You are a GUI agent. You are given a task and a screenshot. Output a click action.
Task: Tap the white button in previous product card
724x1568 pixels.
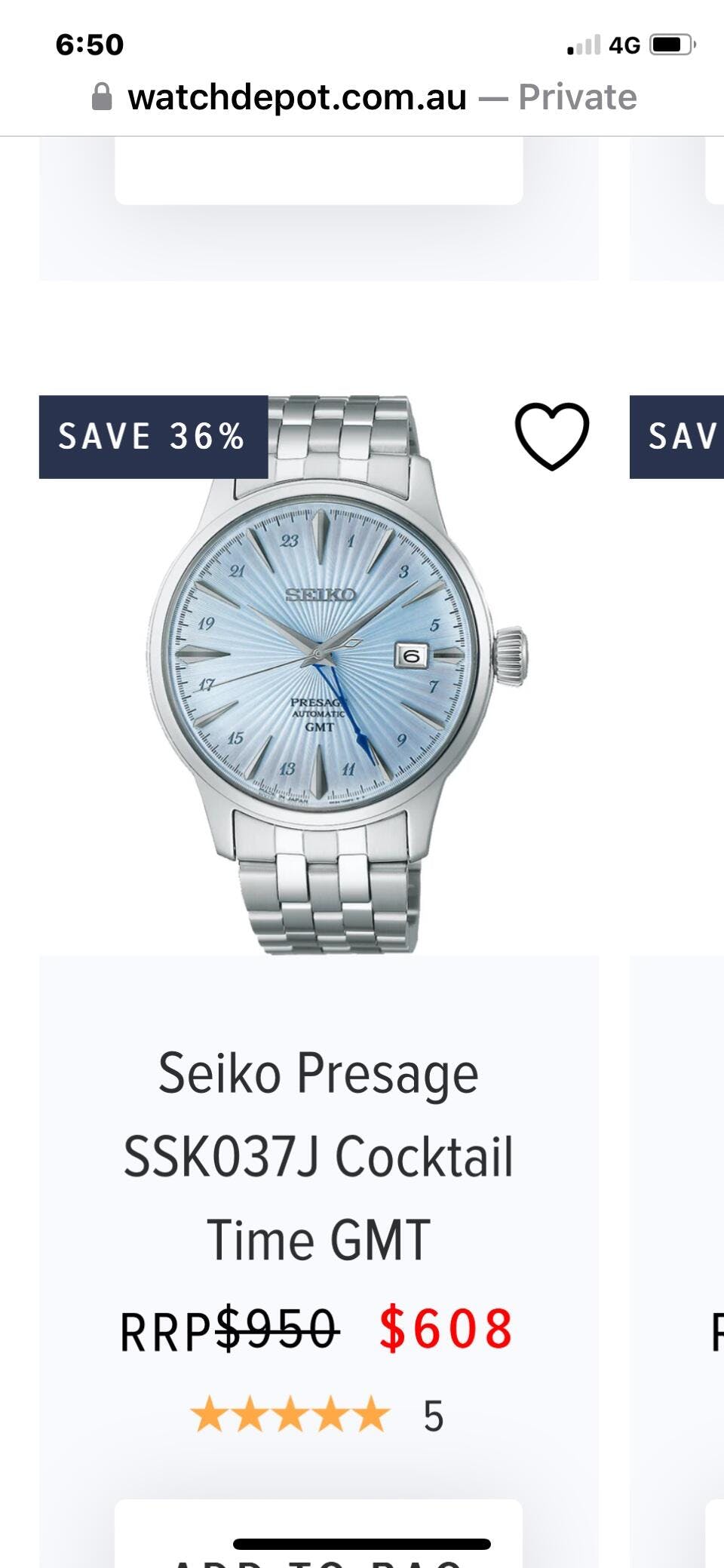coord(318,170)
